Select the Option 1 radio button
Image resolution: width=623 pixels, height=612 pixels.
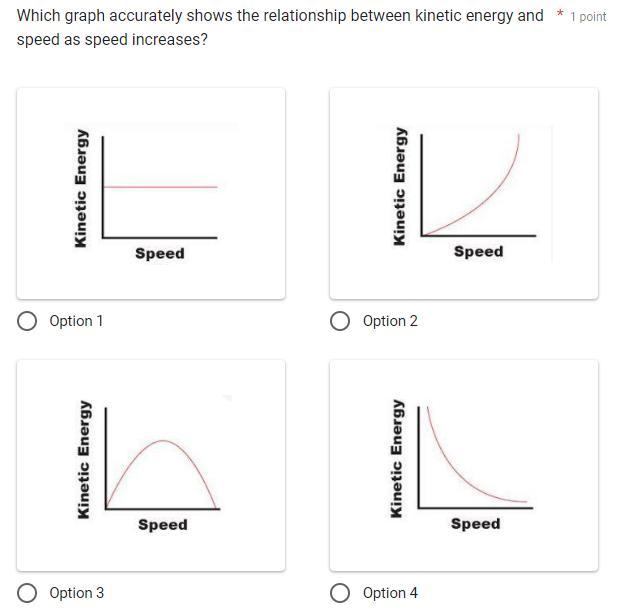[x=27, y=321]
